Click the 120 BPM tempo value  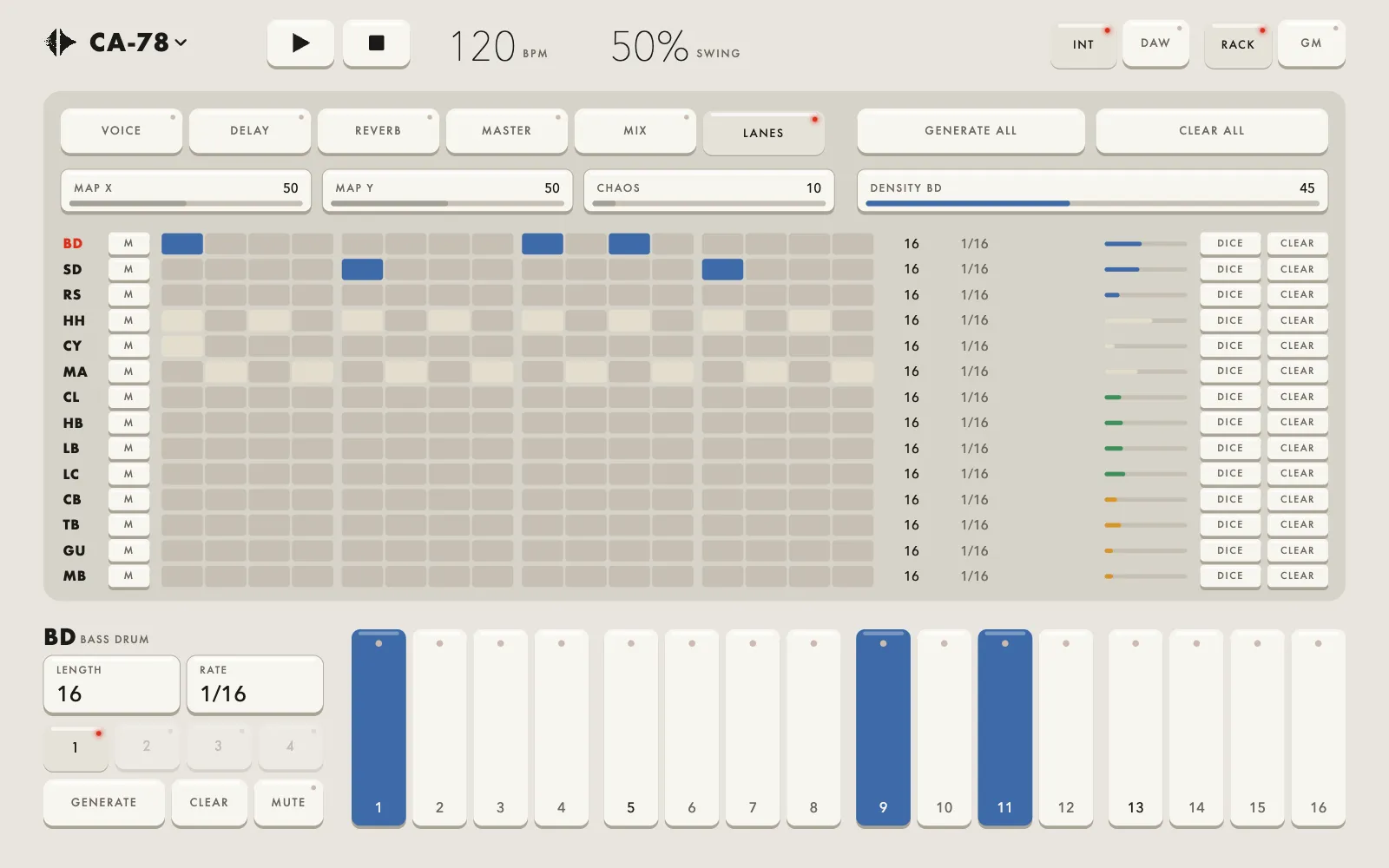(484, 46)
